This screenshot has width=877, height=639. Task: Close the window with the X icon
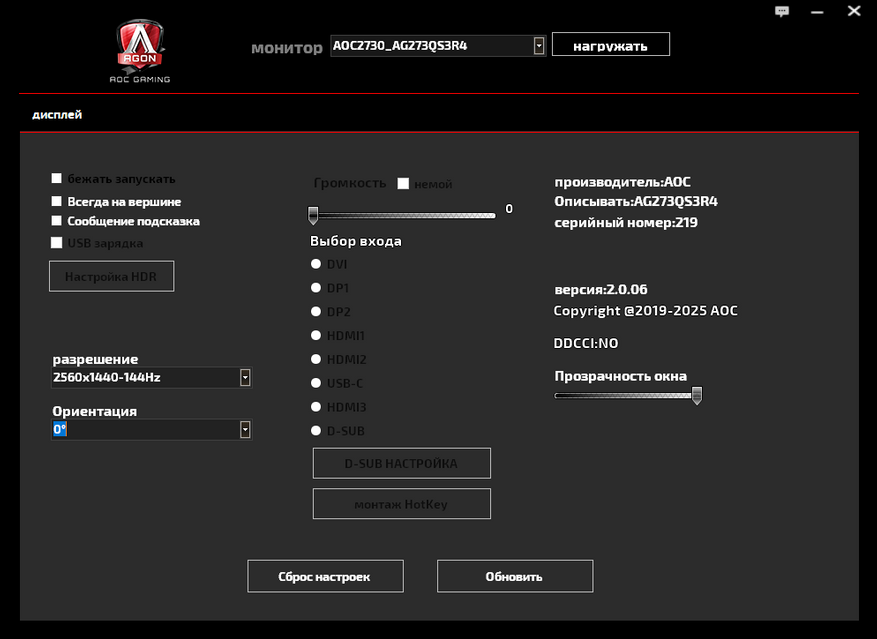coord(854,11)
